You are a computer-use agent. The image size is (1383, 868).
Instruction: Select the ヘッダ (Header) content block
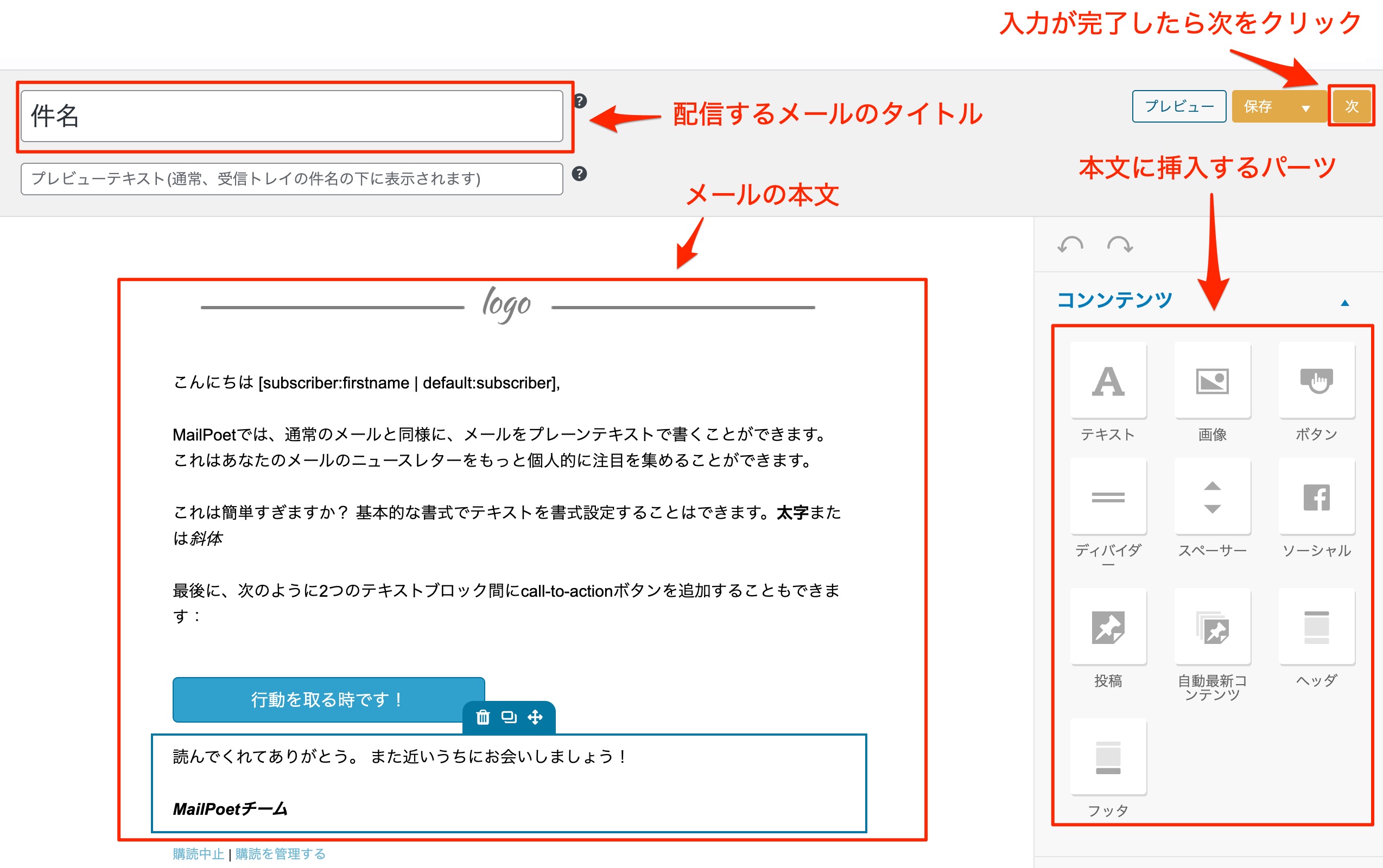[1316, 628]
